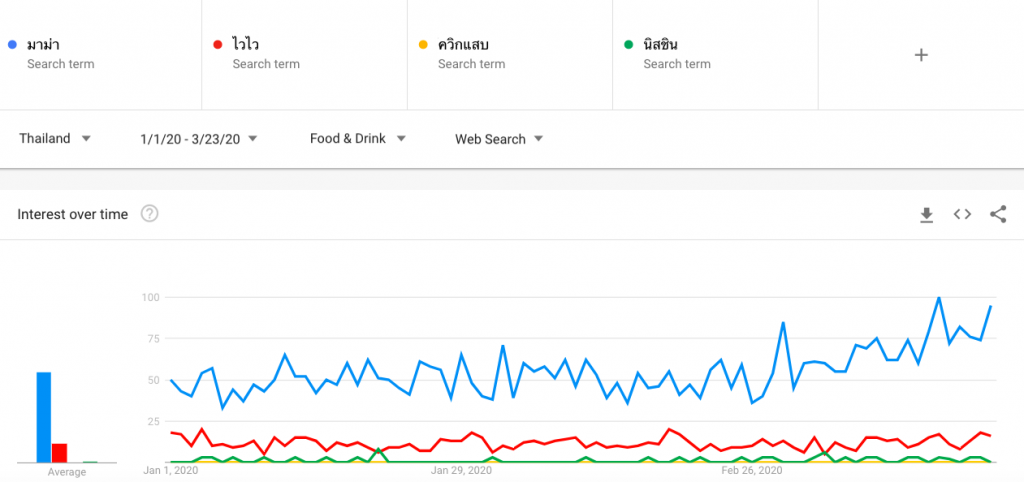The width and height of the screenshot is (1024, 482).
Task: Click the red dot next to ไวไว
Action: click(x=217, y=44)
